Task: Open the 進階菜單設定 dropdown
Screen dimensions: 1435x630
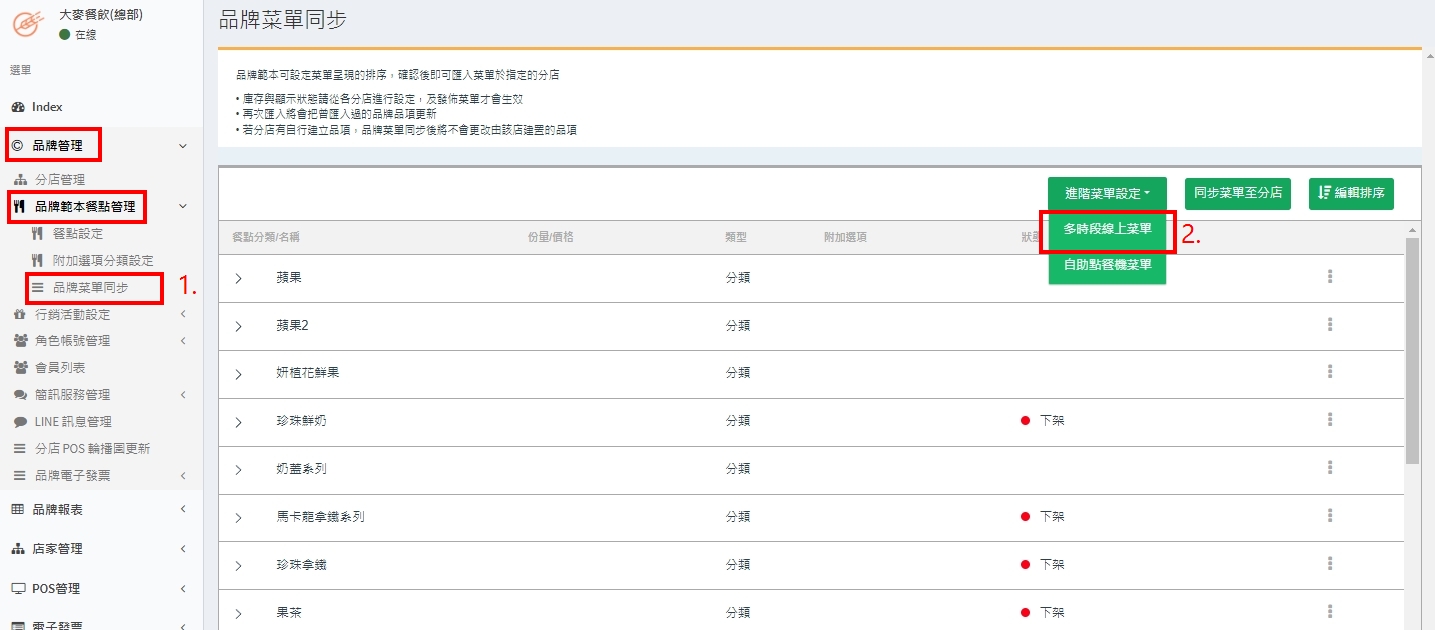Action: 1107,193
